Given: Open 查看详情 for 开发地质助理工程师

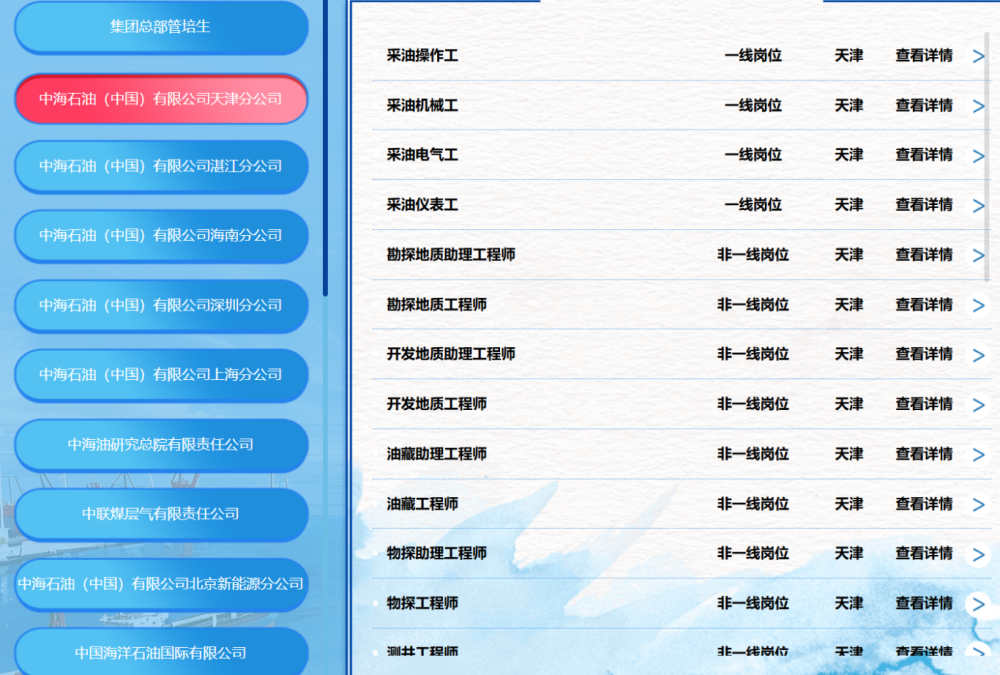Looking at the screenshot, I should [x=923, y=355].
